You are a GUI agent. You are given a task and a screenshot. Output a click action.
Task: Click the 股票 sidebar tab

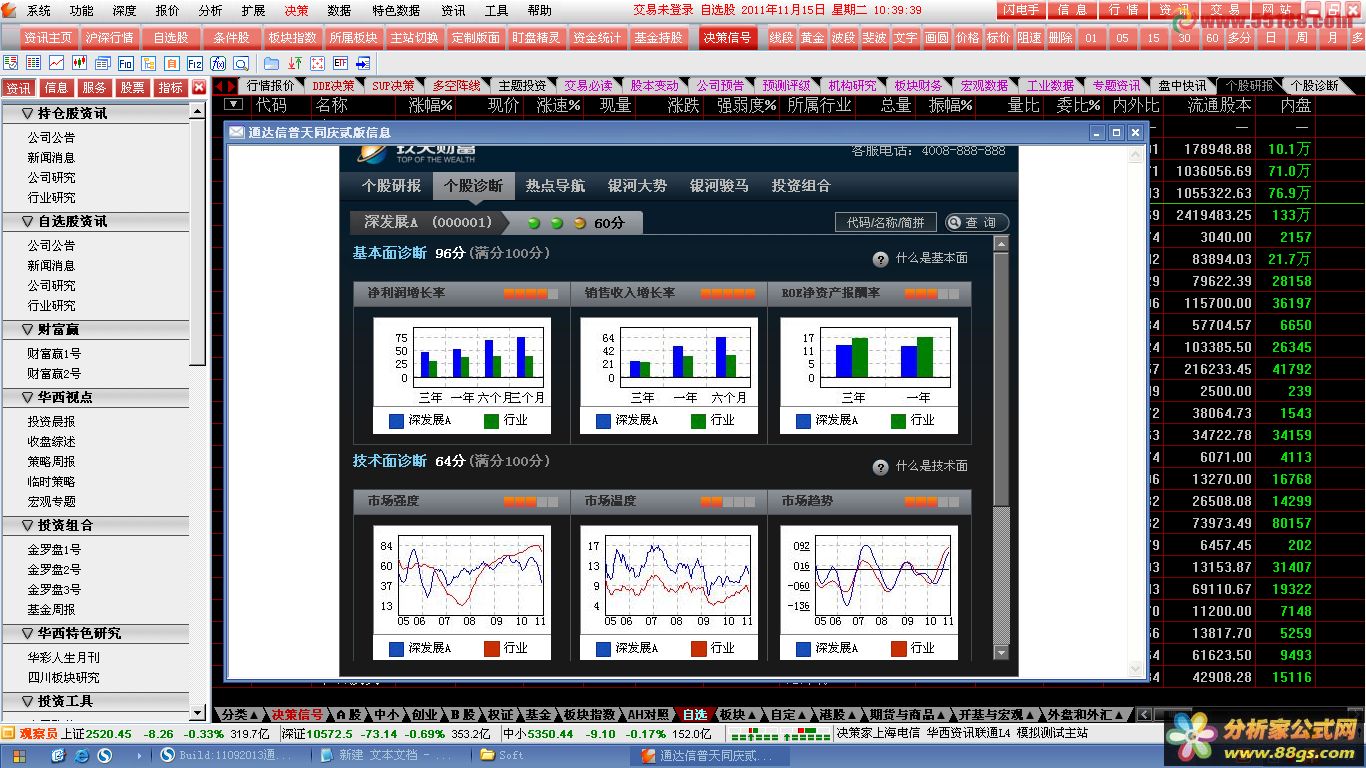[x=132, y=88]
